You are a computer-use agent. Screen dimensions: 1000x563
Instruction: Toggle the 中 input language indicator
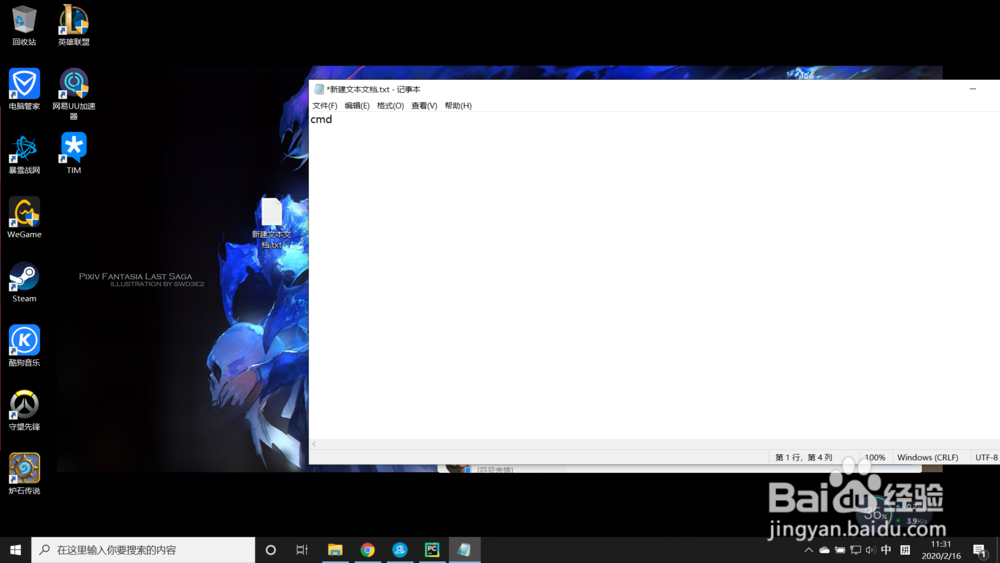886,550
